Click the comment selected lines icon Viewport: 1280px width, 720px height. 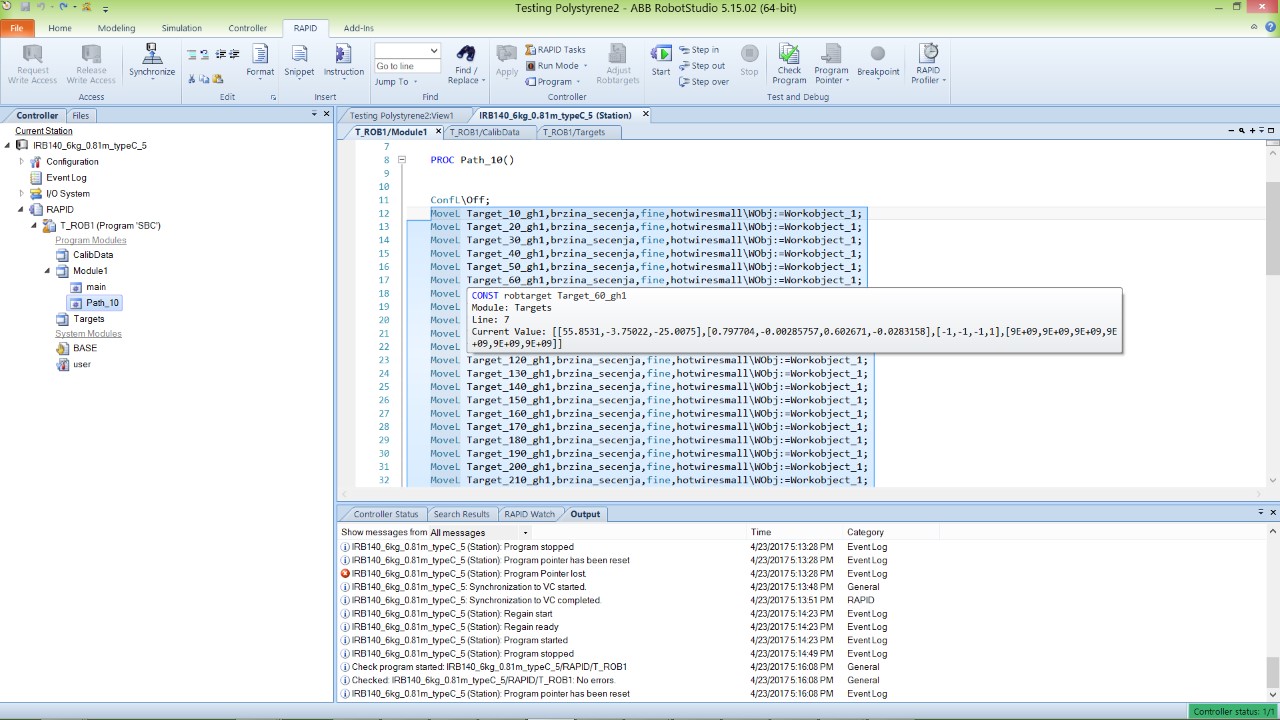click(192, 55)
